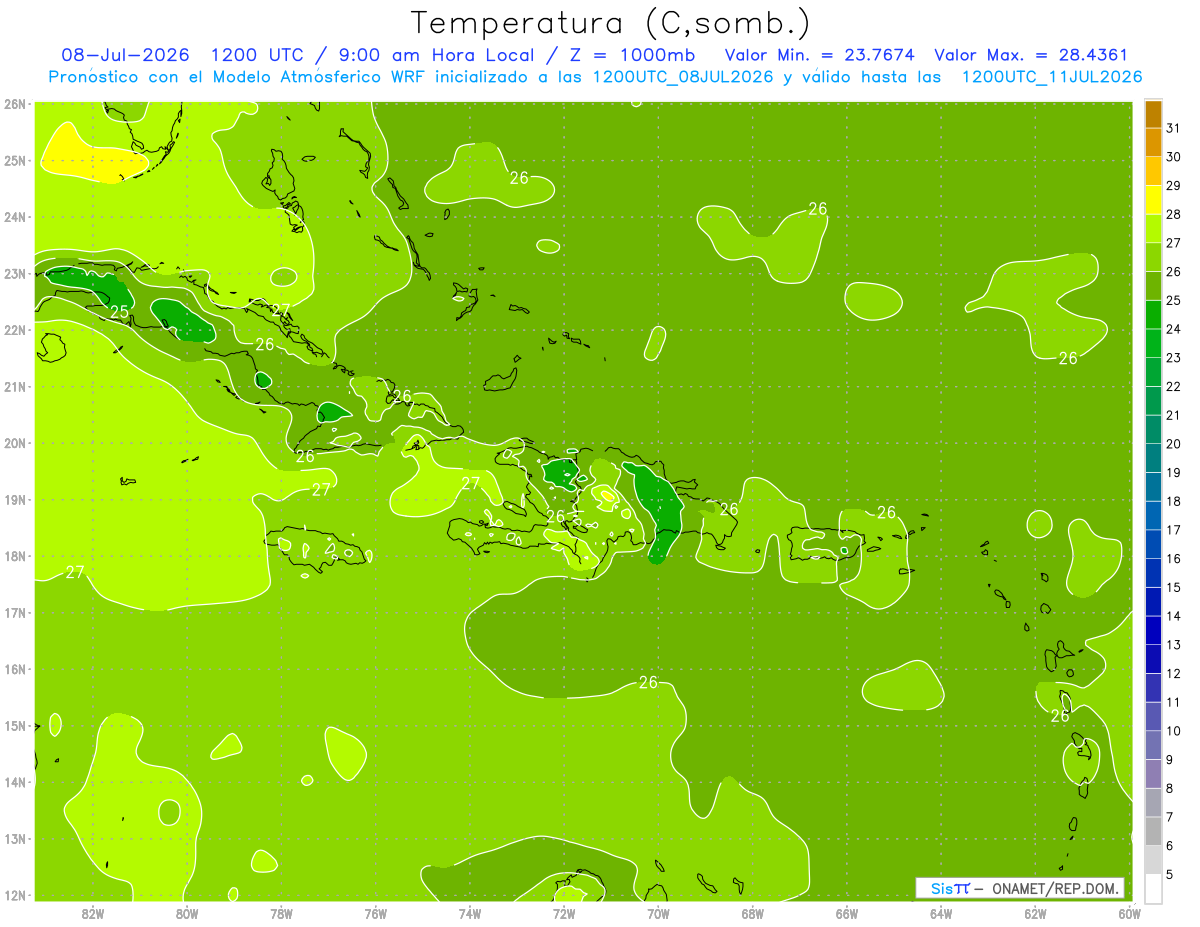Click the brown top swatch above legend 31

click(x=1153, y=114)
